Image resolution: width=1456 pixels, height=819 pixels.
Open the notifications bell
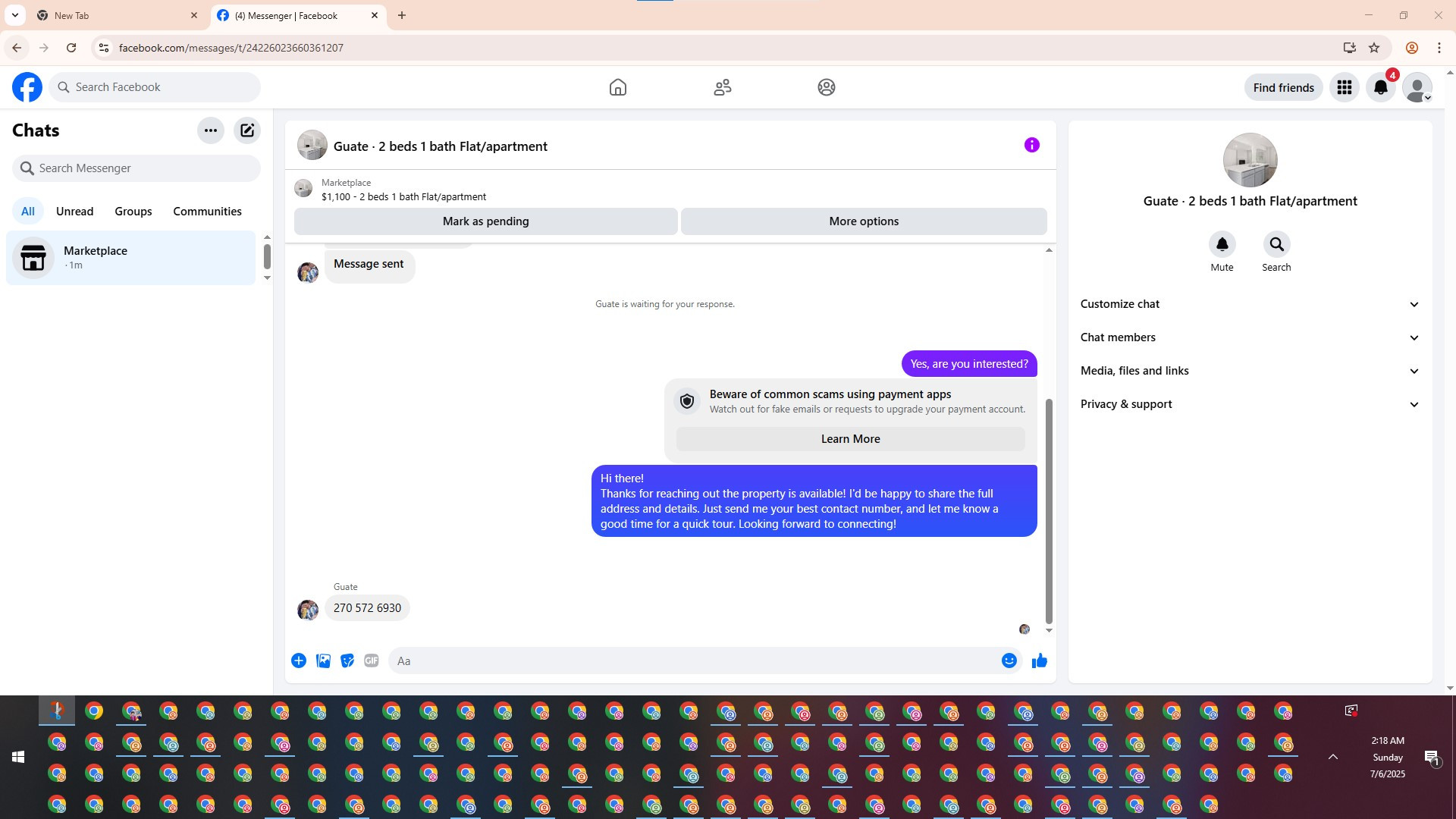pyautogui.click(x=1380, y=87)
